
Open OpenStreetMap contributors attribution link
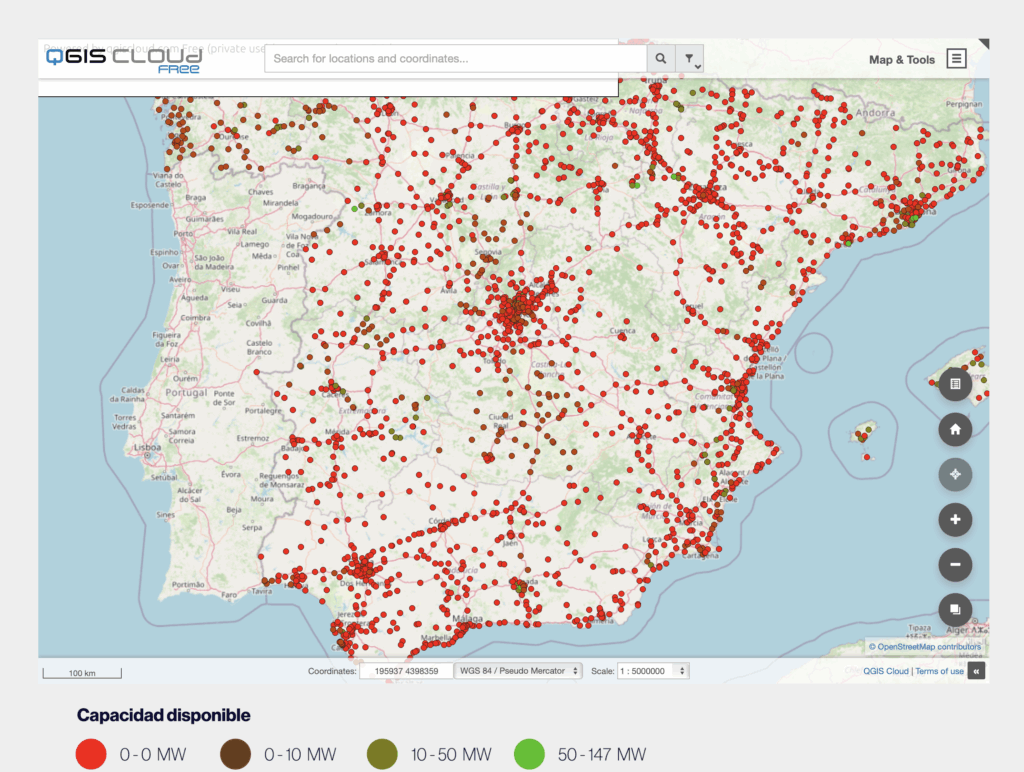pos(929,647)
